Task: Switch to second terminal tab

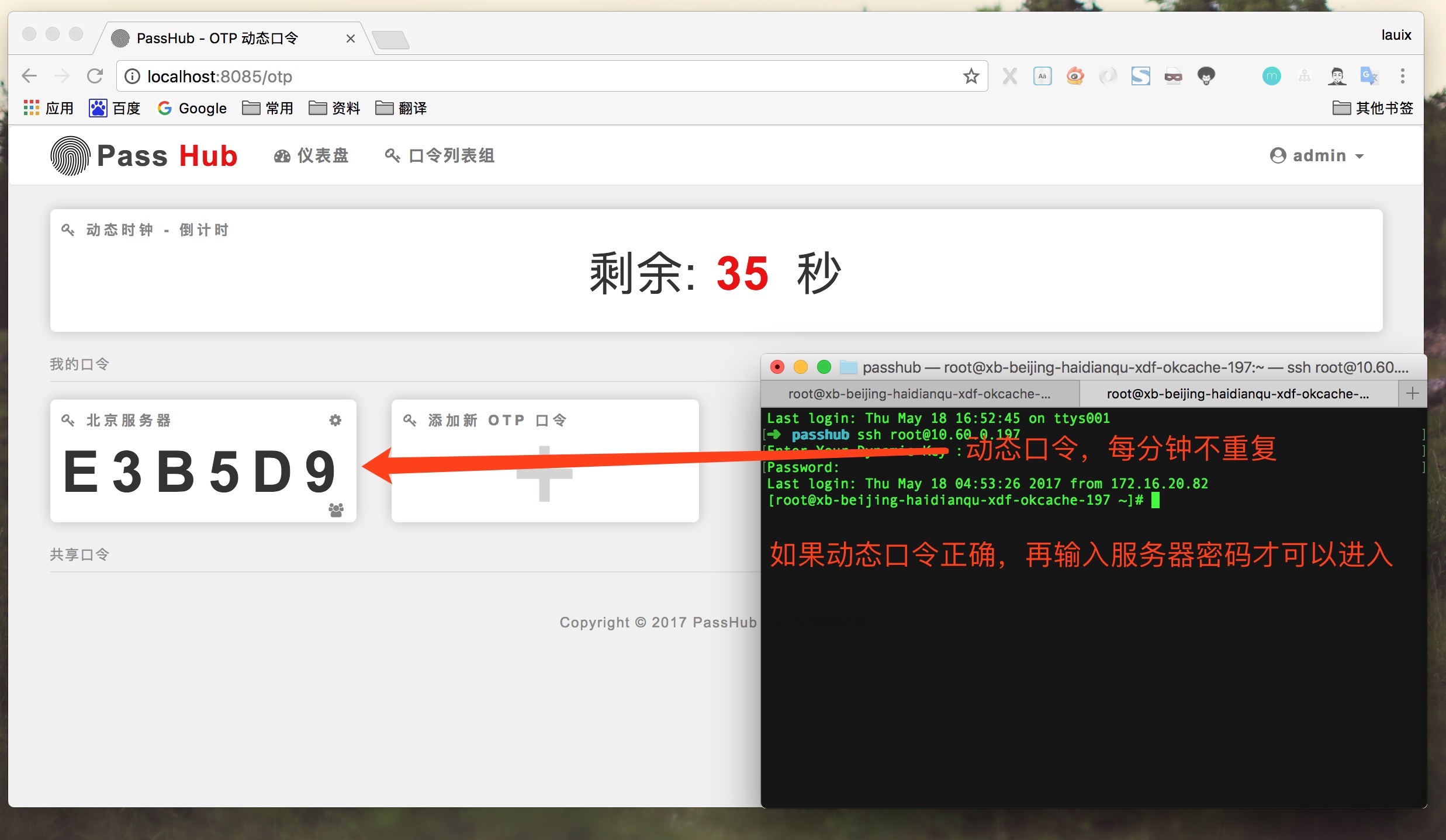Action: pyautogui.click(x=1239, y=394)
